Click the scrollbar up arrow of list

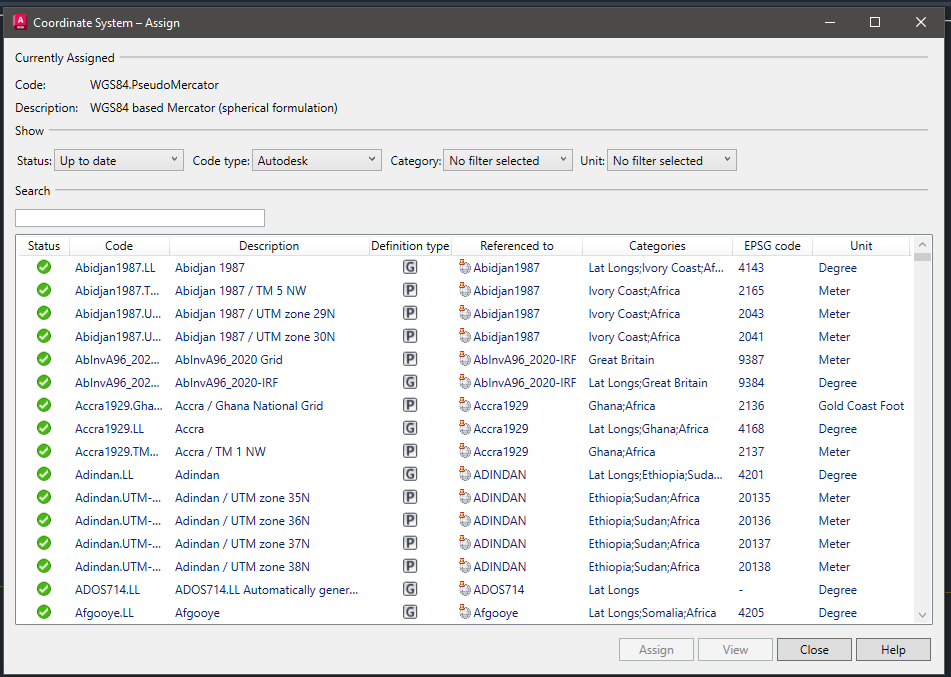(x=922, y=244)
